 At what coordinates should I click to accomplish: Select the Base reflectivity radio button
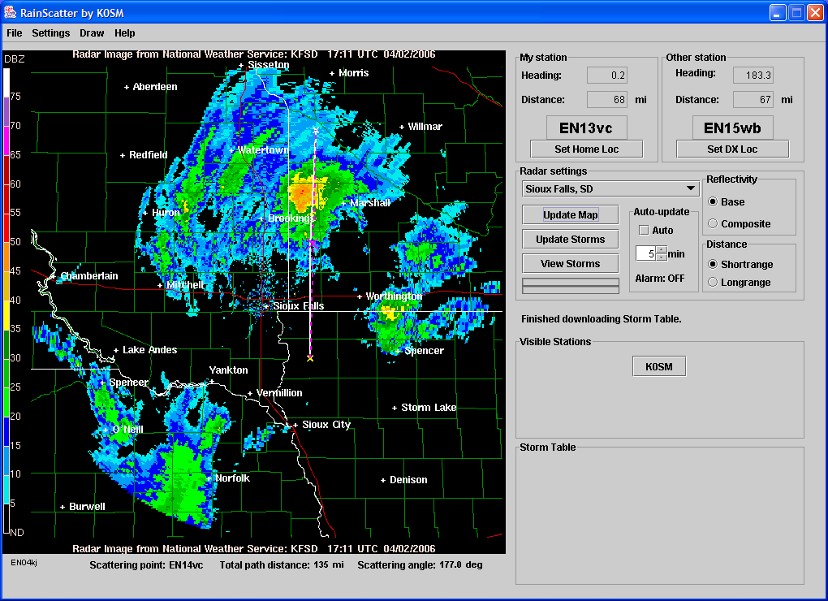click(713, 202)
